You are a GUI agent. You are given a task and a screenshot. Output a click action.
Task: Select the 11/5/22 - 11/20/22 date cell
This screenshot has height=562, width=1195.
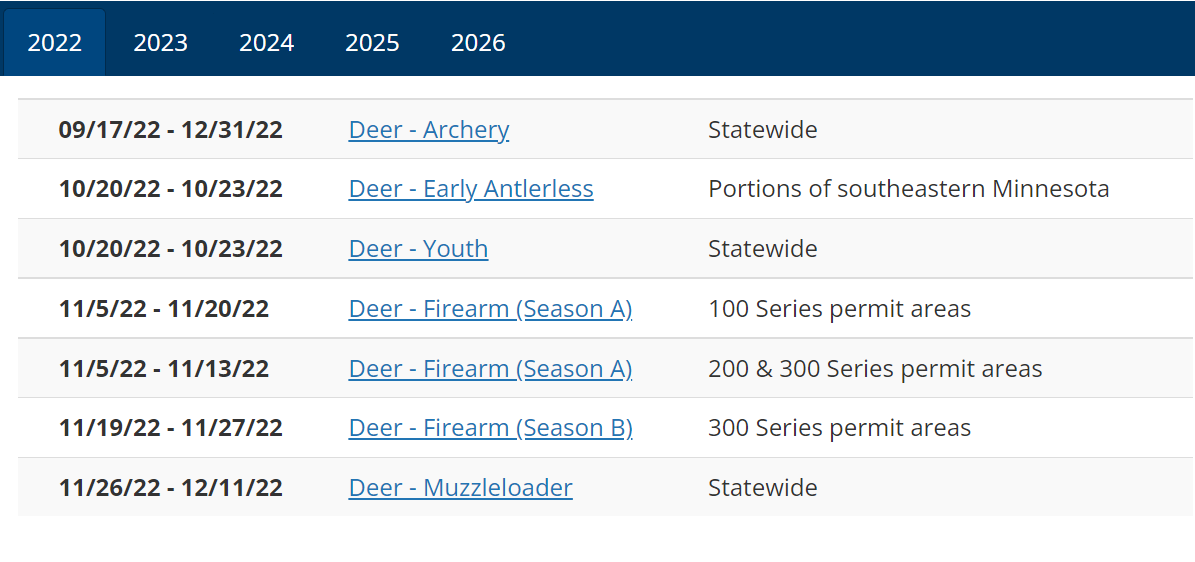click(164, 309)
